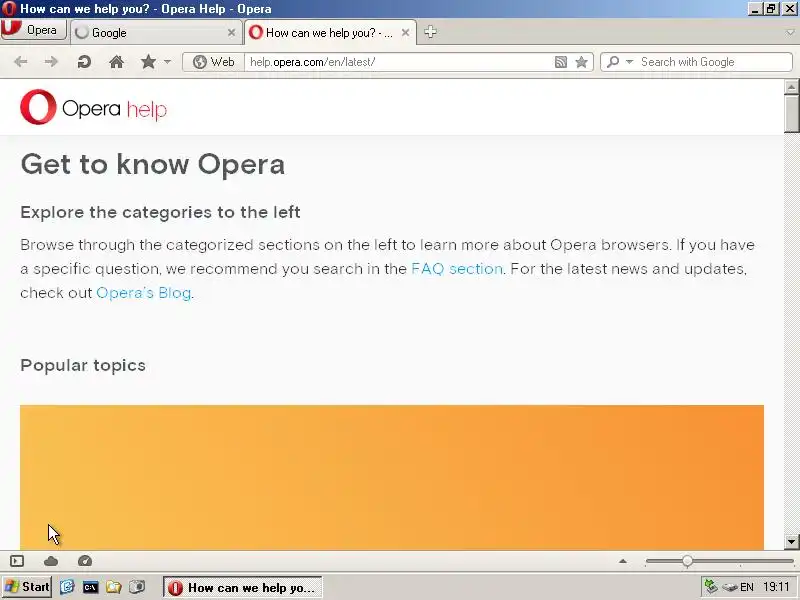Open the Windows Start menu
This screenshot has width=800, height=600.
27,587
